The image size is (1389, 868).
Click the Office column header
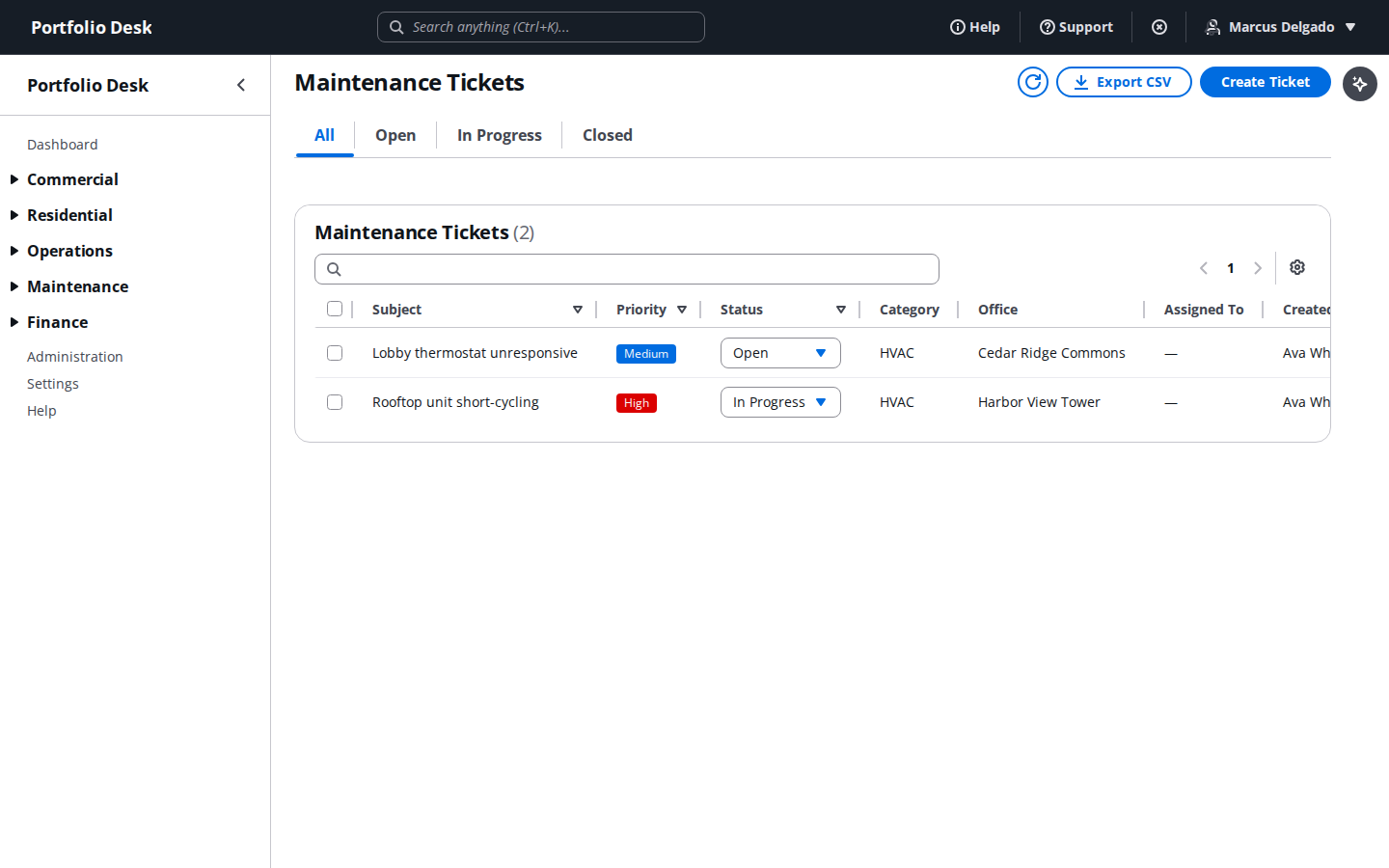point(998,310)
